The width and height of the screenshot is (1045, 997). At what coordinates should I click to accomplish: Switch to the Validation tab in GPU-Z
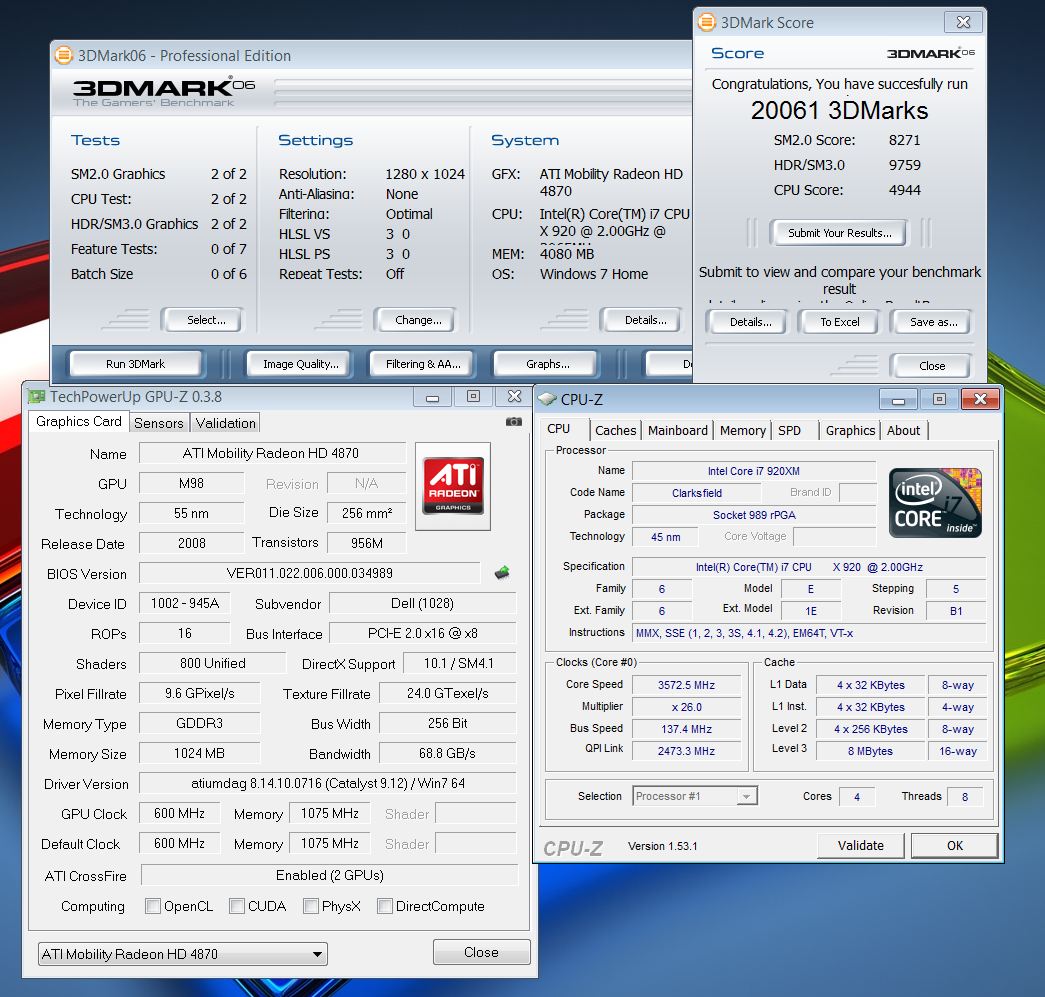[225, 423]
